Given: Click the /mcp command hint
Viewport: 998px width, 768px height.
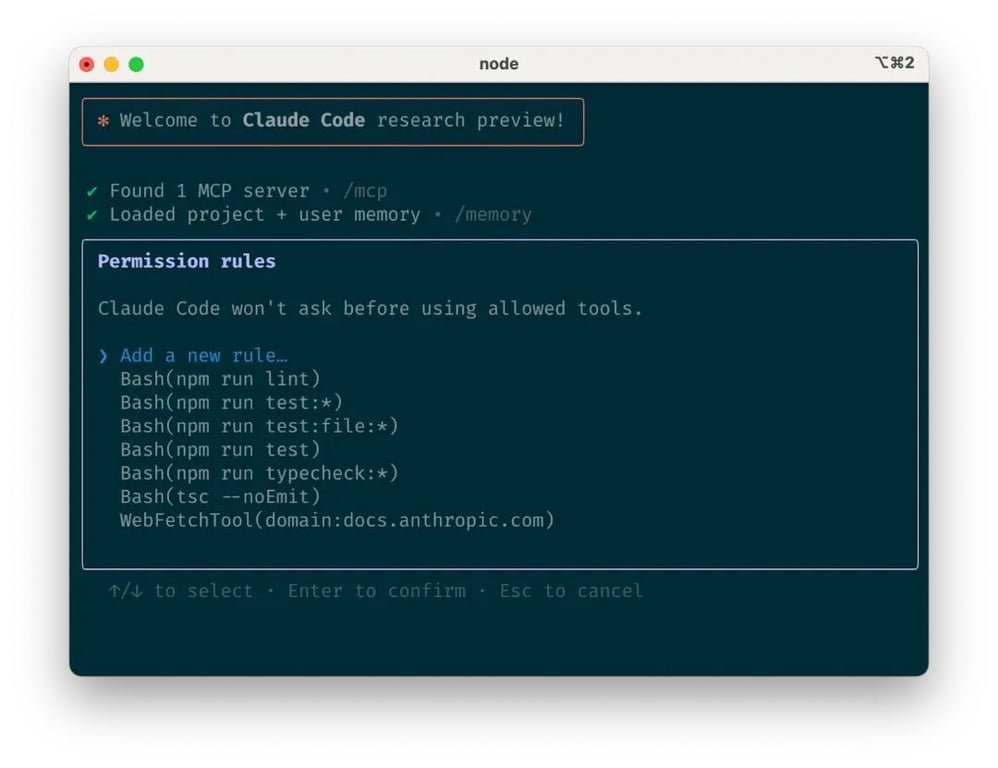Looking at the screenshot, I should pyautogui.click(x=365, y=191).
